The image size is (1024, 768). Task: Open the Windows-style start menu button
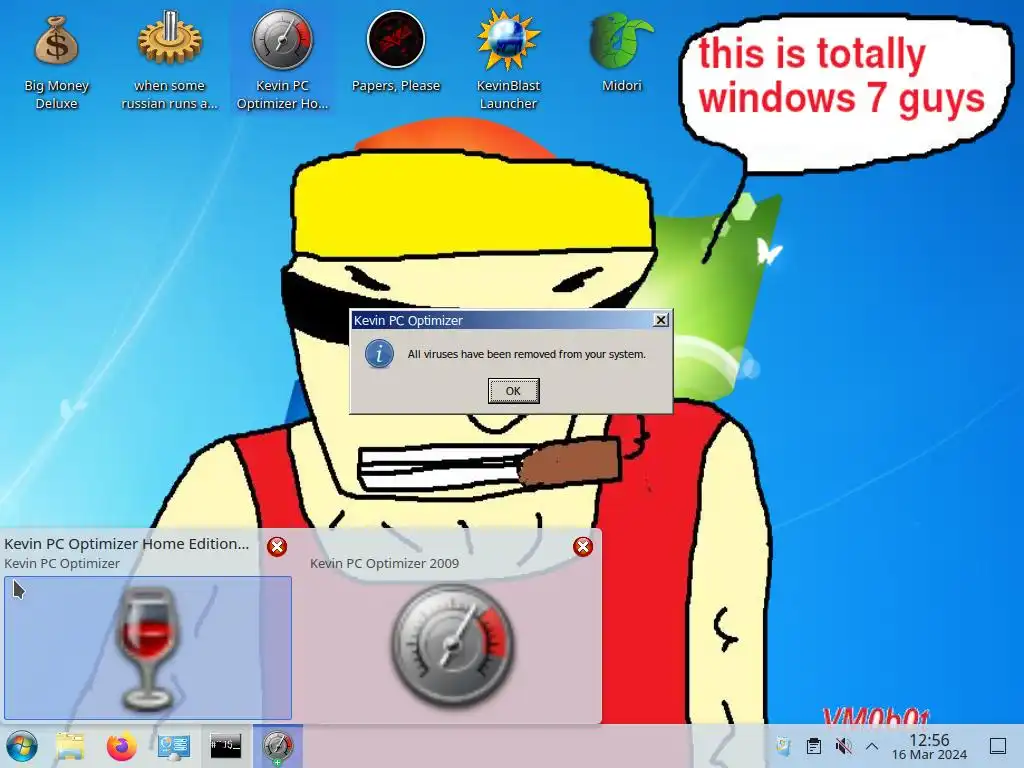pos(22,746)
